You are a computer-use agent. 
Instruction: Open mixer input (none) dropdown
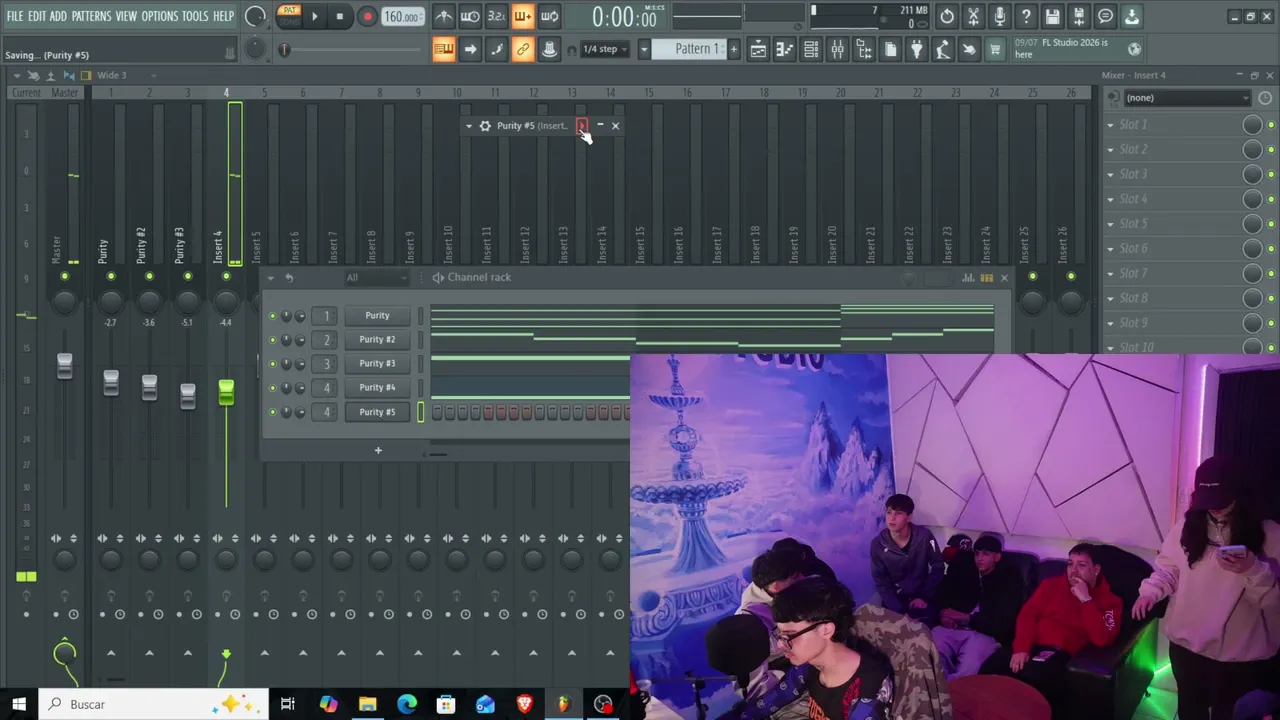[1188, 98]
